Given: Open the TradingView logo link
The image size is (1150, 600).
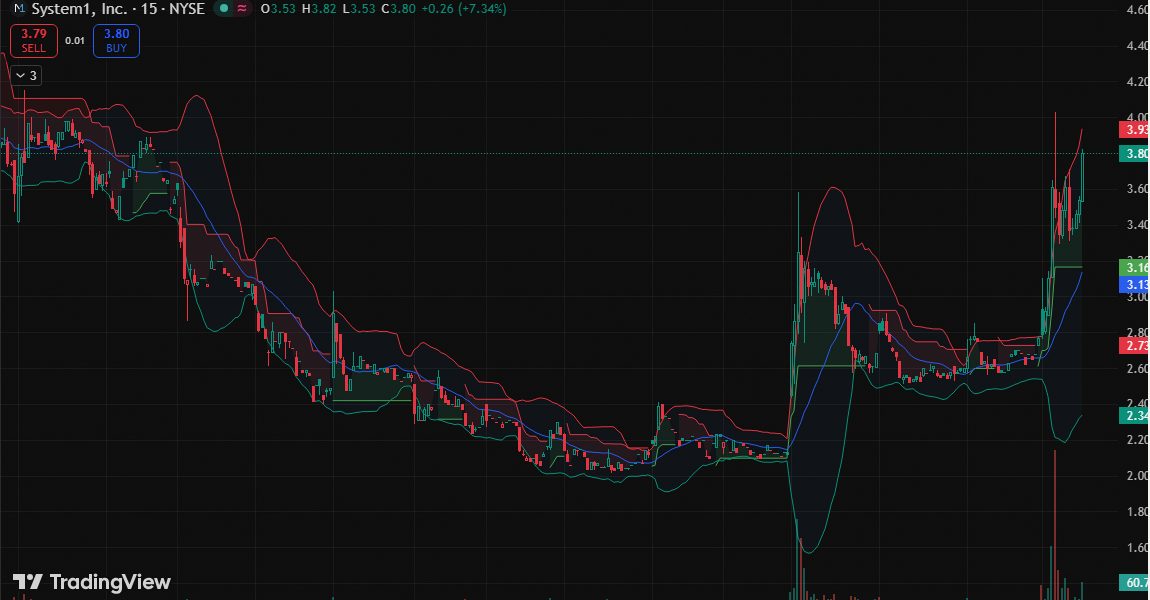Looking at the screenshot, I should point(92,582).
